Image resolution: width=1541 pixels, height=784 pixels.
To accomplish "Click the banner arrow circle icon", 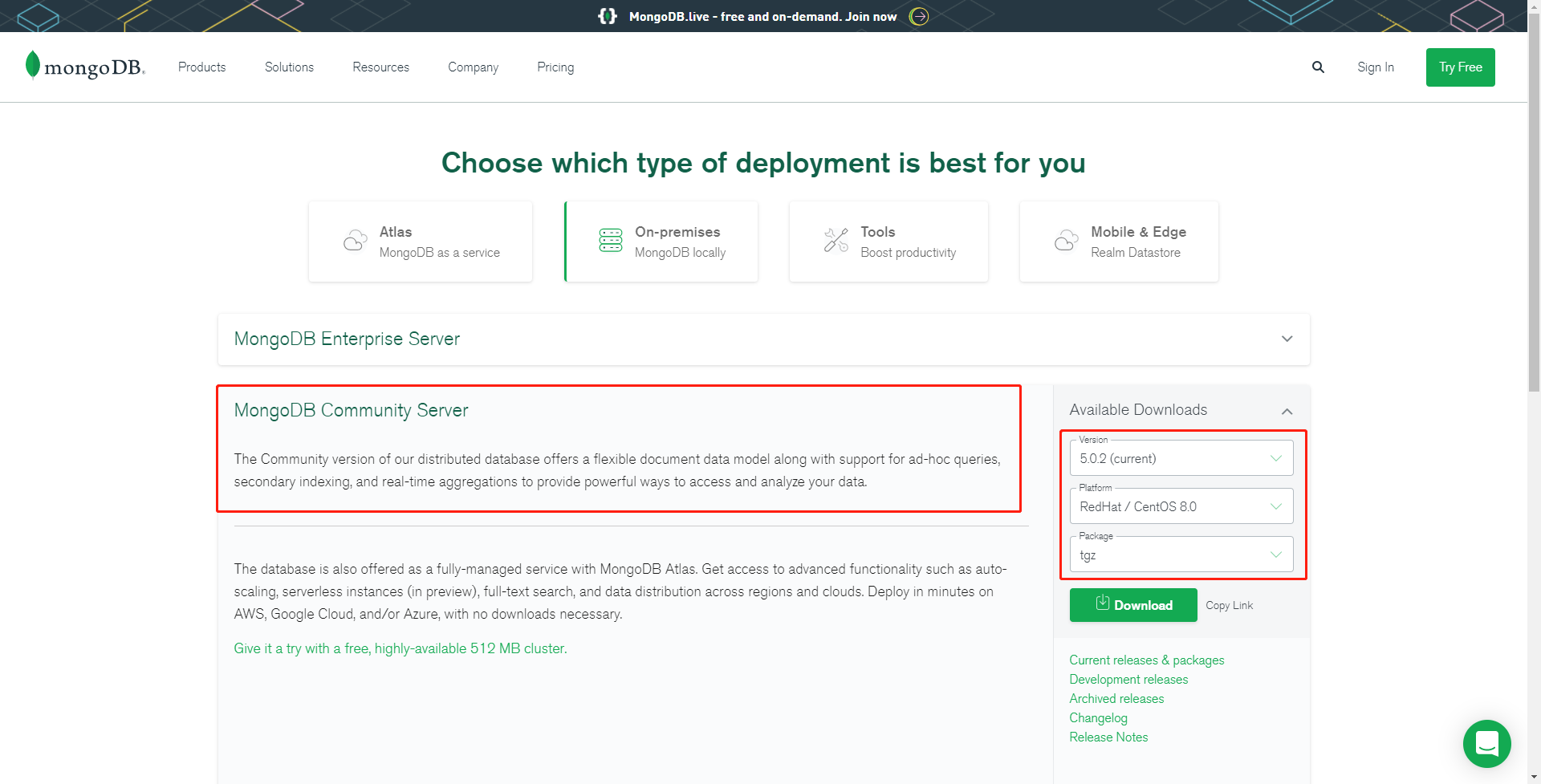I will tap(919, 16).
